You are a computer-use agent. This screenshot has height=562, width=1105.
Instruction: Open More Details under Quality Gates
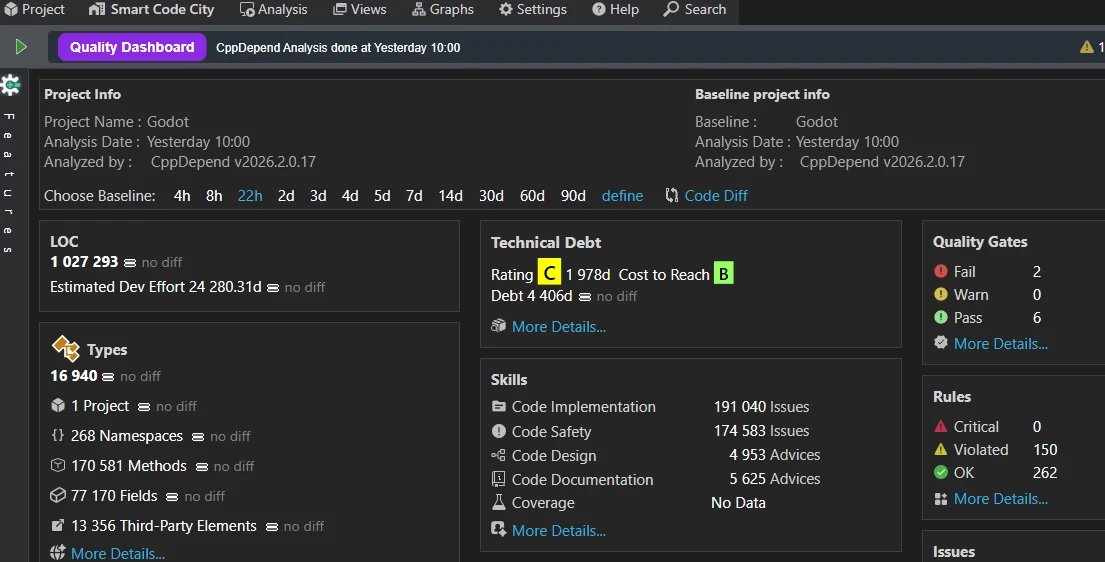tap(1001, 343)
